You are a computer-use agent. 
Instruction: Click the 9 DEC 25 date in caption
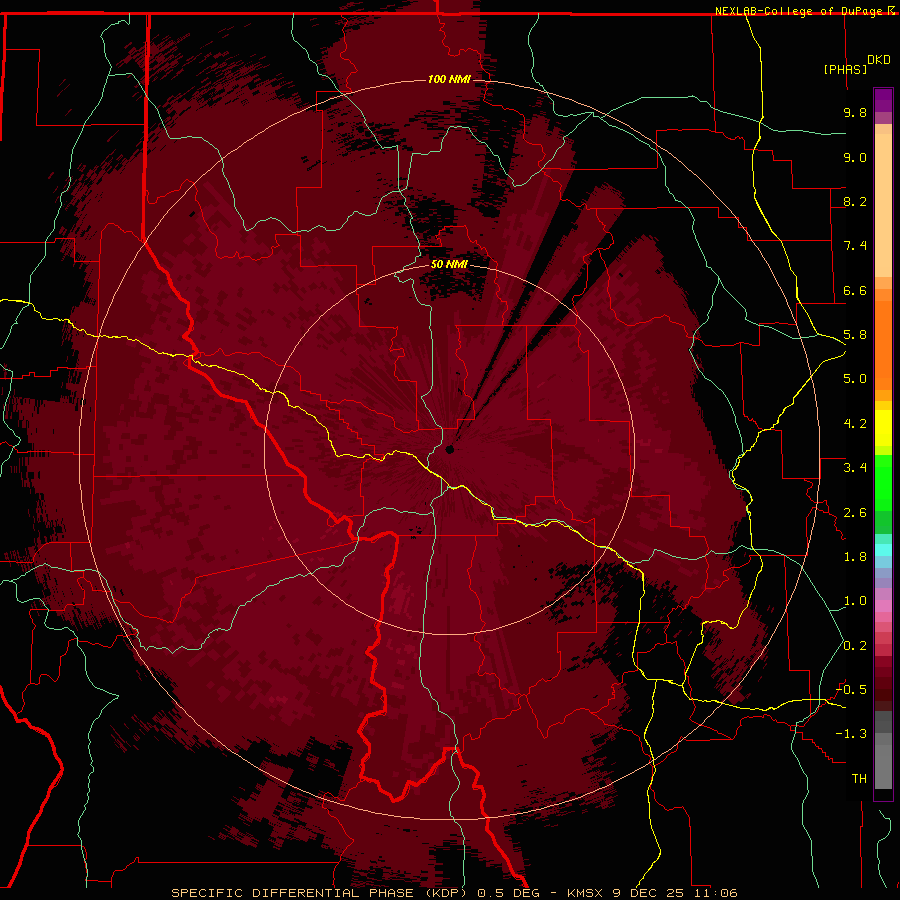tap(650, 893)
